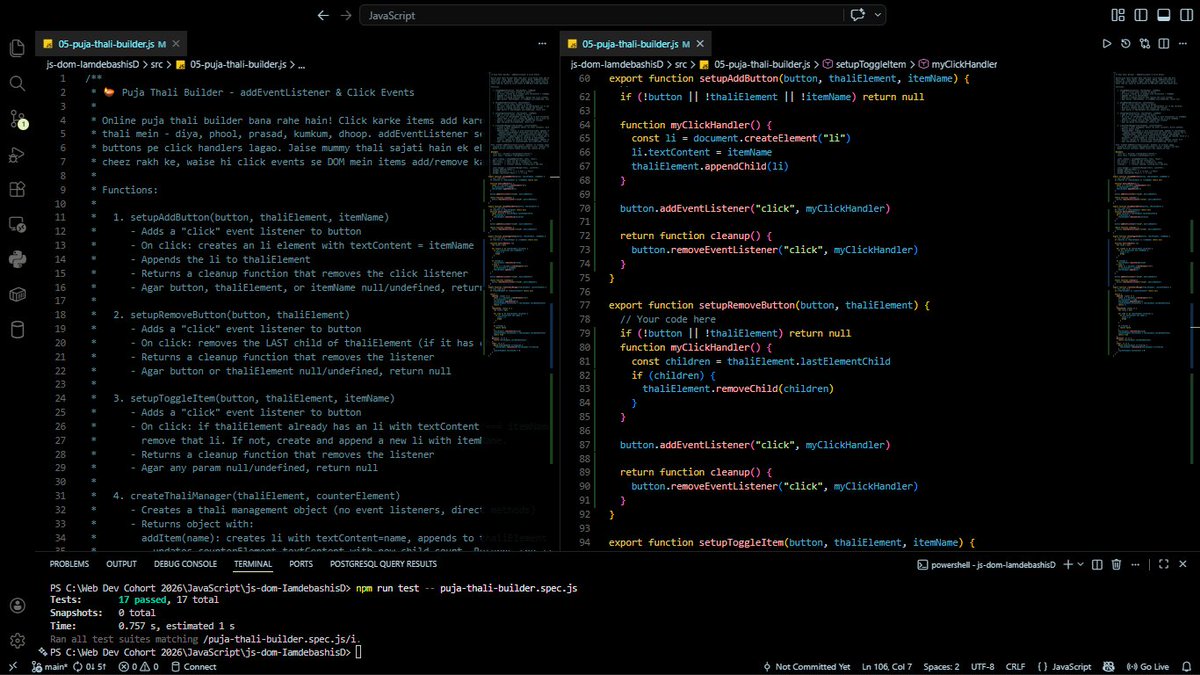Viewport: 1200px width, 675px height.
Task: Open the Copilot chat icon
Action: click(857, 15)
